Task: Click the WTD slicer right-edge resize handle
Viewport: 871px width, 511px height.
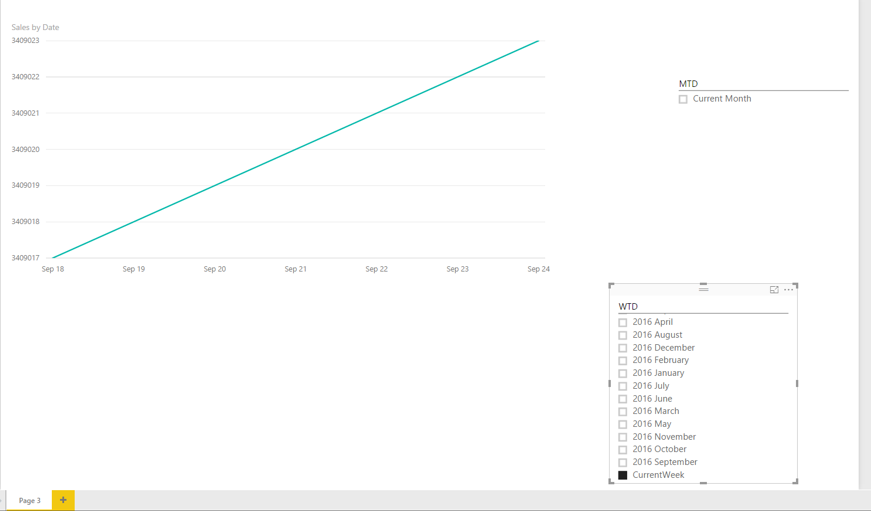Action: coord(797,383)
